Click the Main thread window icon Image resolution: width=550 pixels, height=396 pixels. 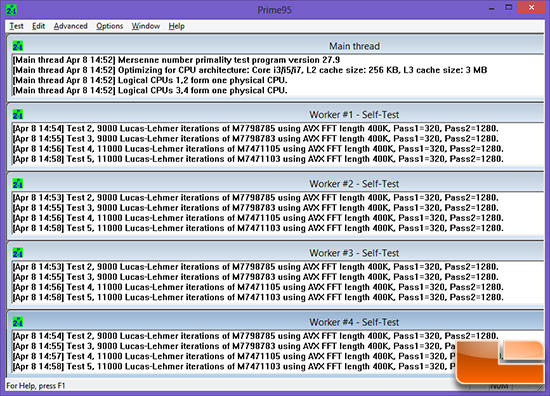coord(18,46)
